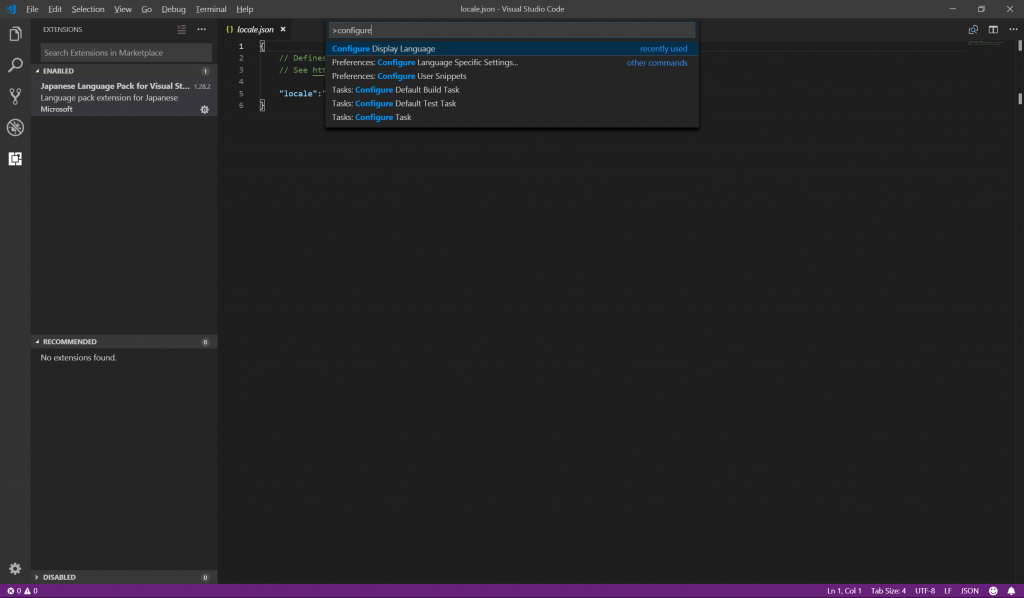Select the Extensions icon in the activity bar

click(x=15, y=158)
